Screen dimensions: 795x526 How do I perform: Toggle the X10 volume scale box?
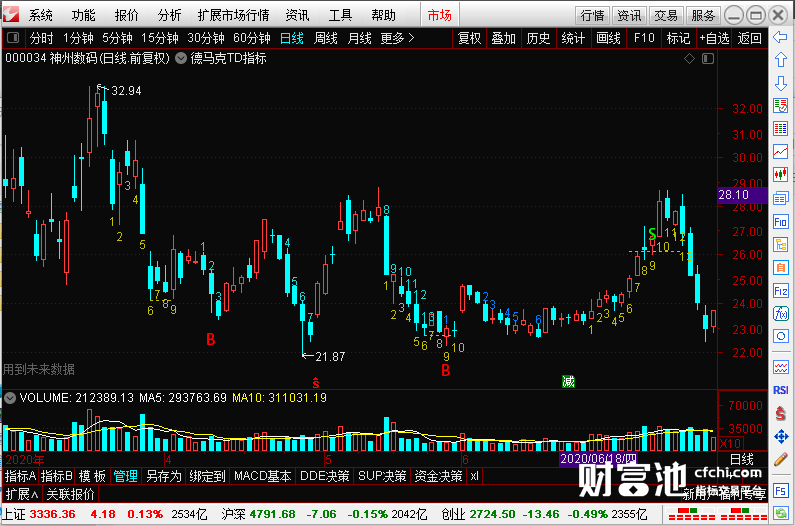pos(731,443)
